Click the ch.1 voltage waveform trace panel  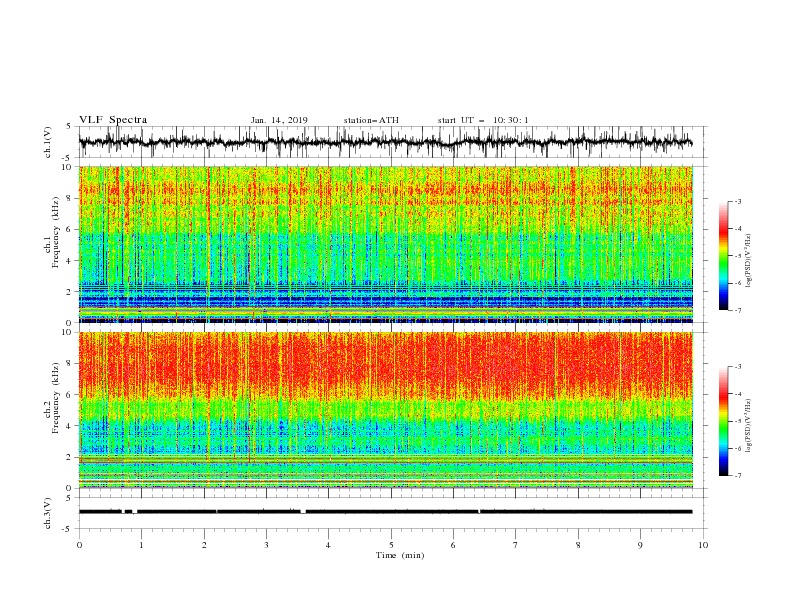point(393,142)
